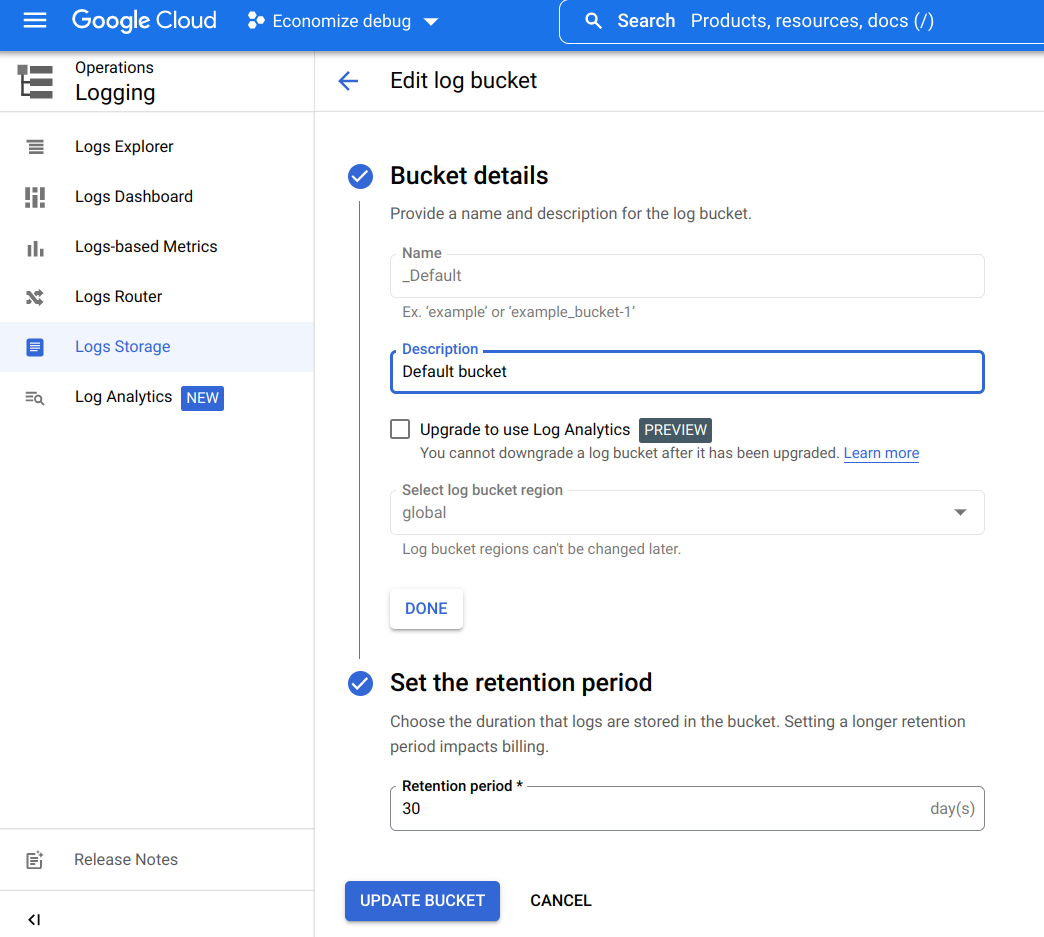Expand the Select log bucket region dropdown
The width and height of the screenshot is (1044, 937).
[x=686, y=512]
